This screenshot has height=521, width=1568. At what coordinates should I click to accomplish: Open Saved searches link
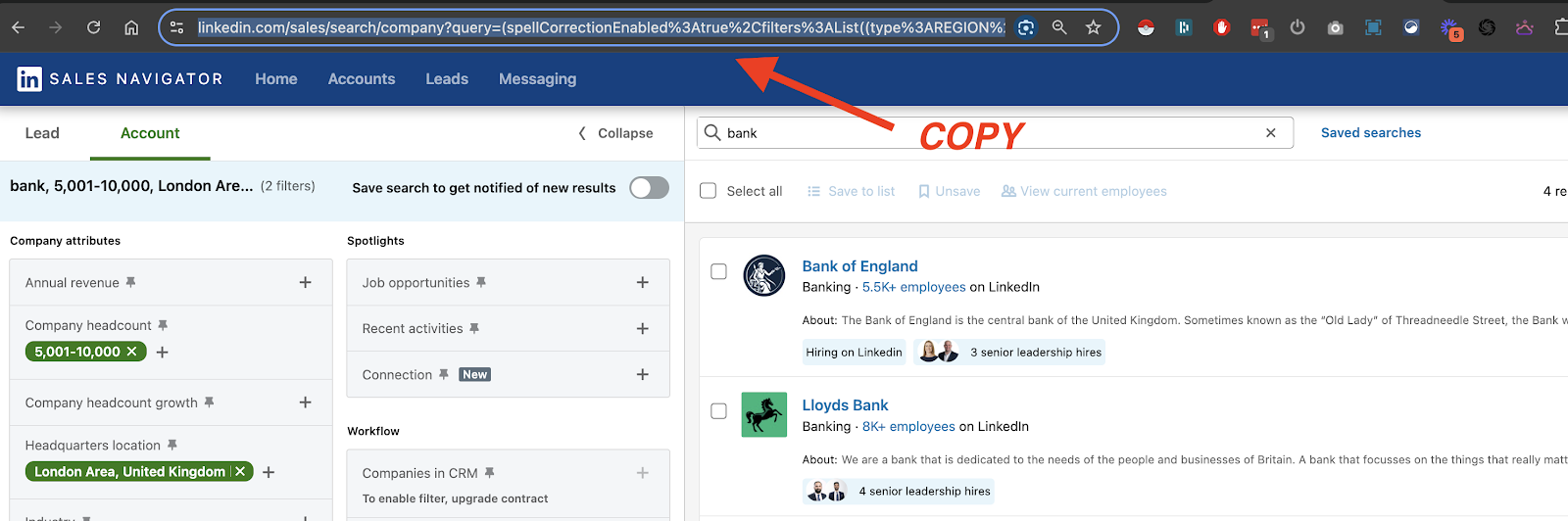coord(1371,132)
